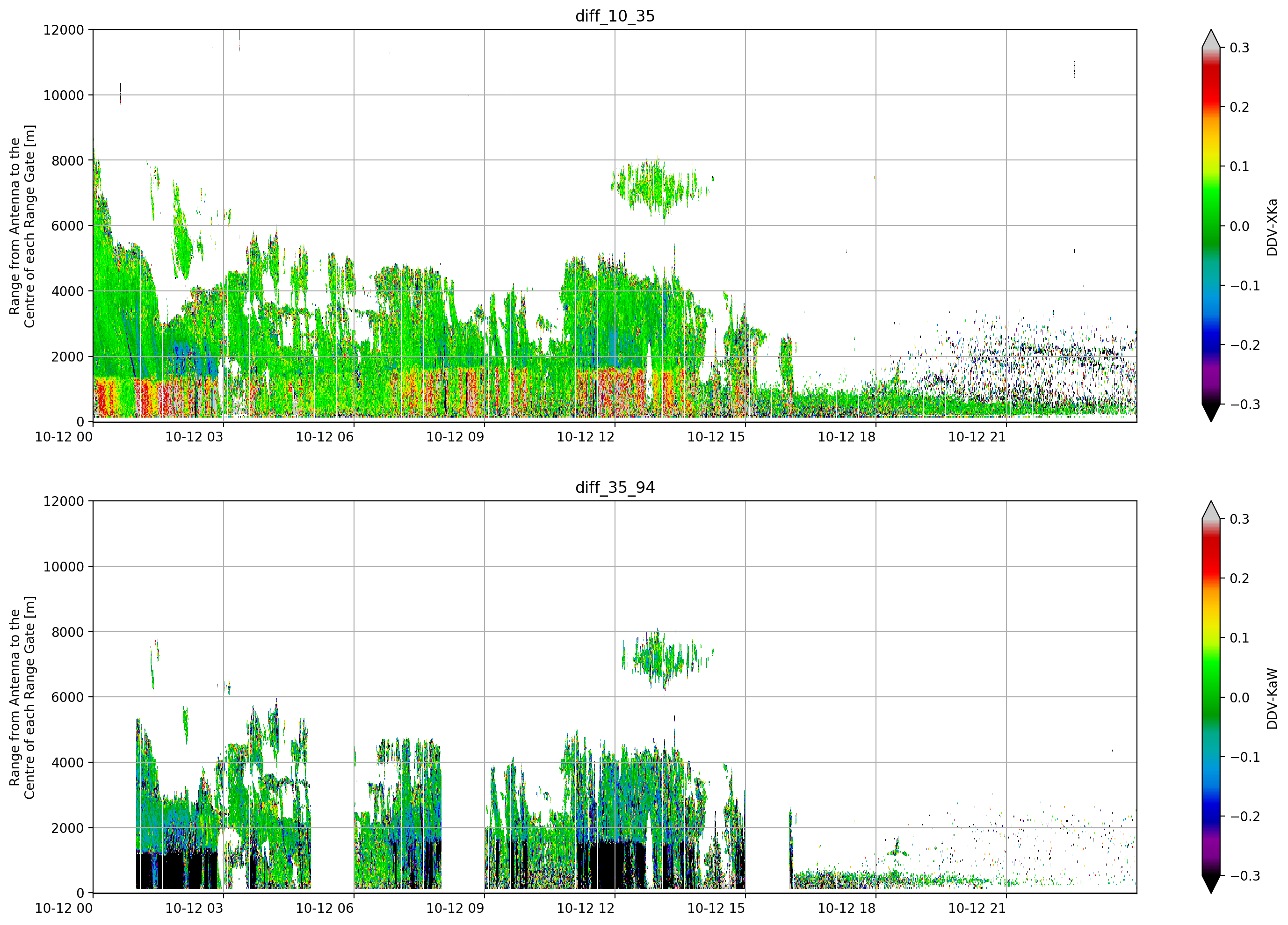Image resolution: width=1288 pixels, height=925 pixels.
Task: Click the 8000 y-tick of diff_10_35
Action: pos(67,161)
